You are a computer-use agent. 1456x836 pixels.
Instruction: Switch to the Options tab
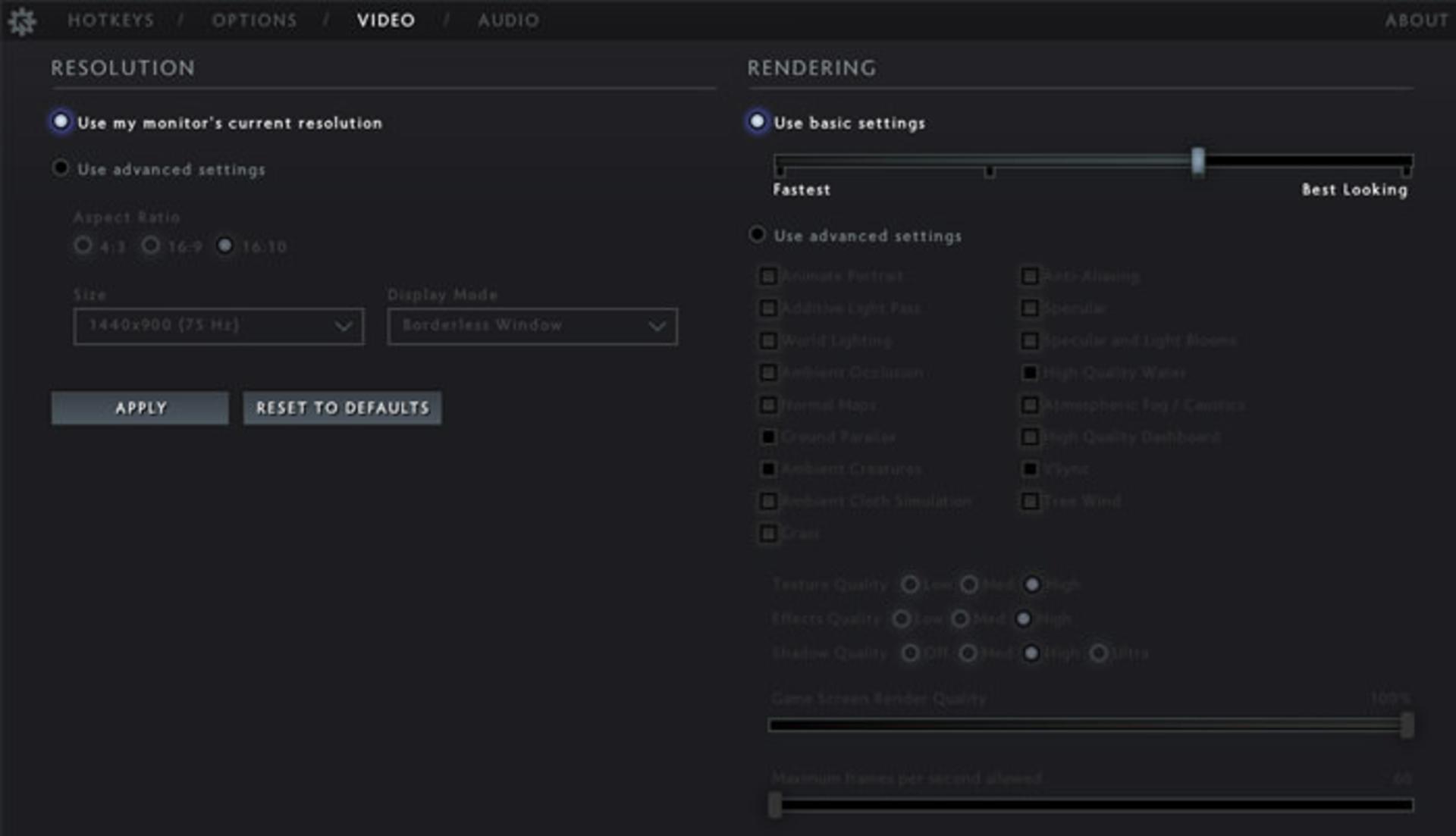coord(254,20)
